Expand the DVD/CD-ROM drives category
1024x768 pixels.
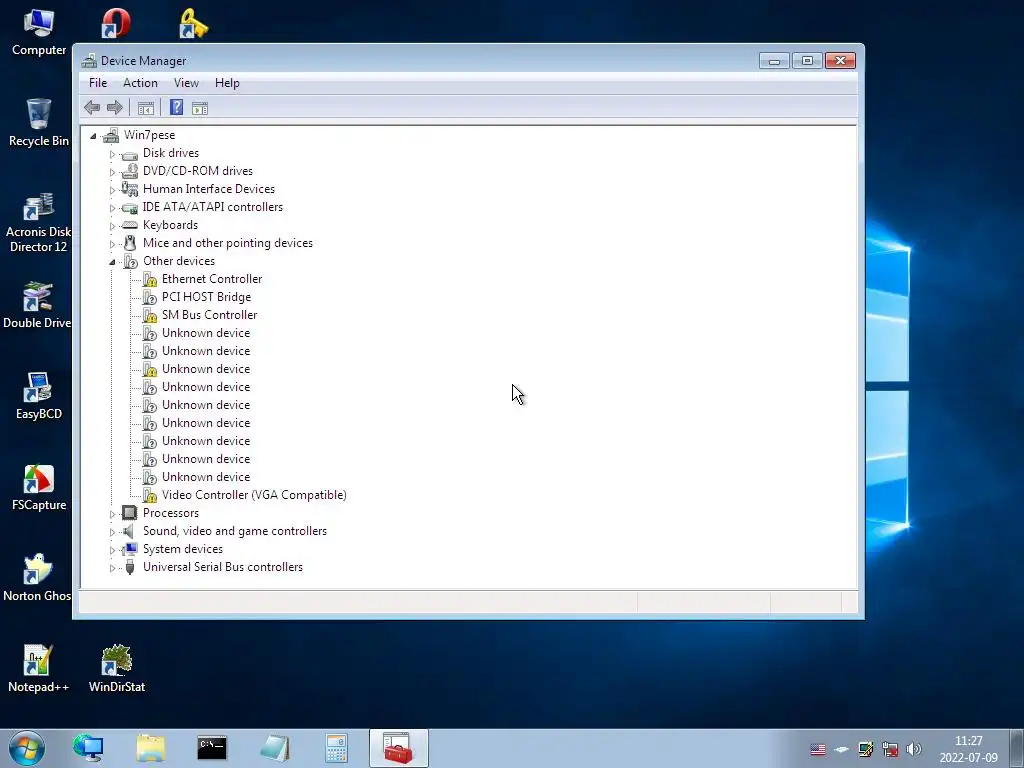pos(112,172)
